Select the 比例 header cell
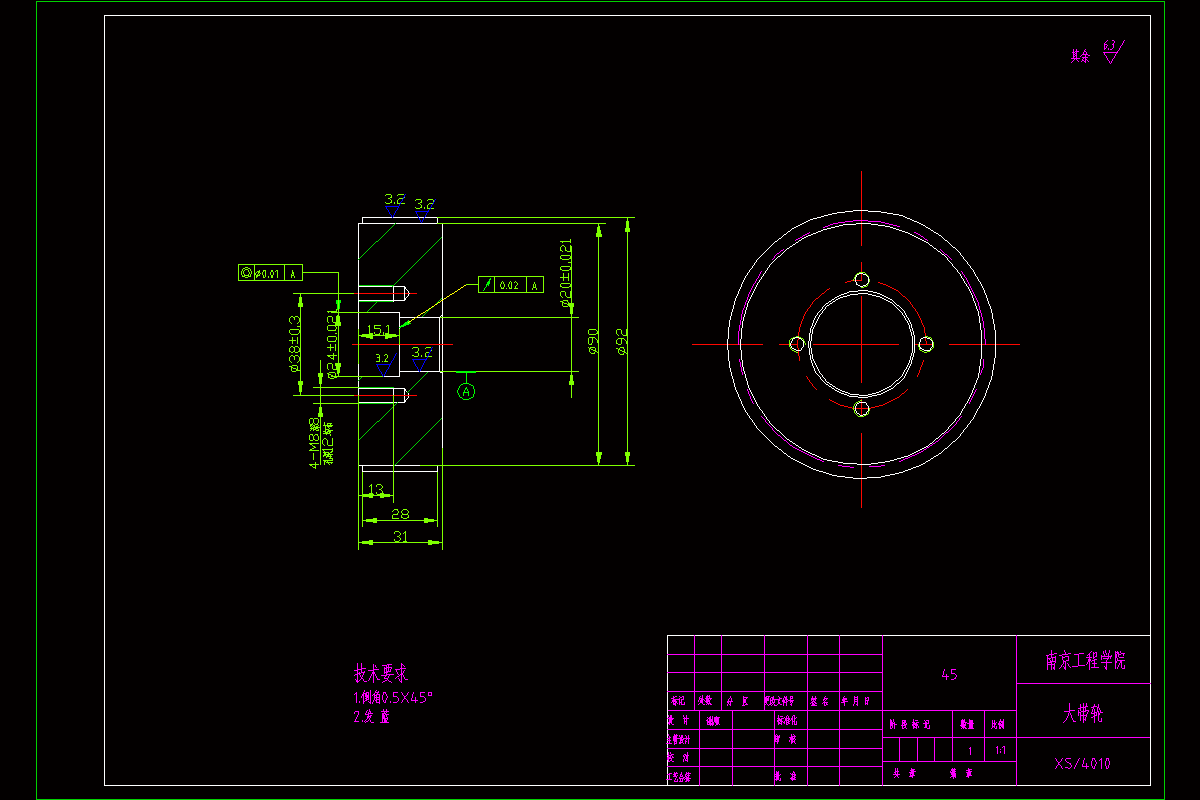 [1000, 724]
